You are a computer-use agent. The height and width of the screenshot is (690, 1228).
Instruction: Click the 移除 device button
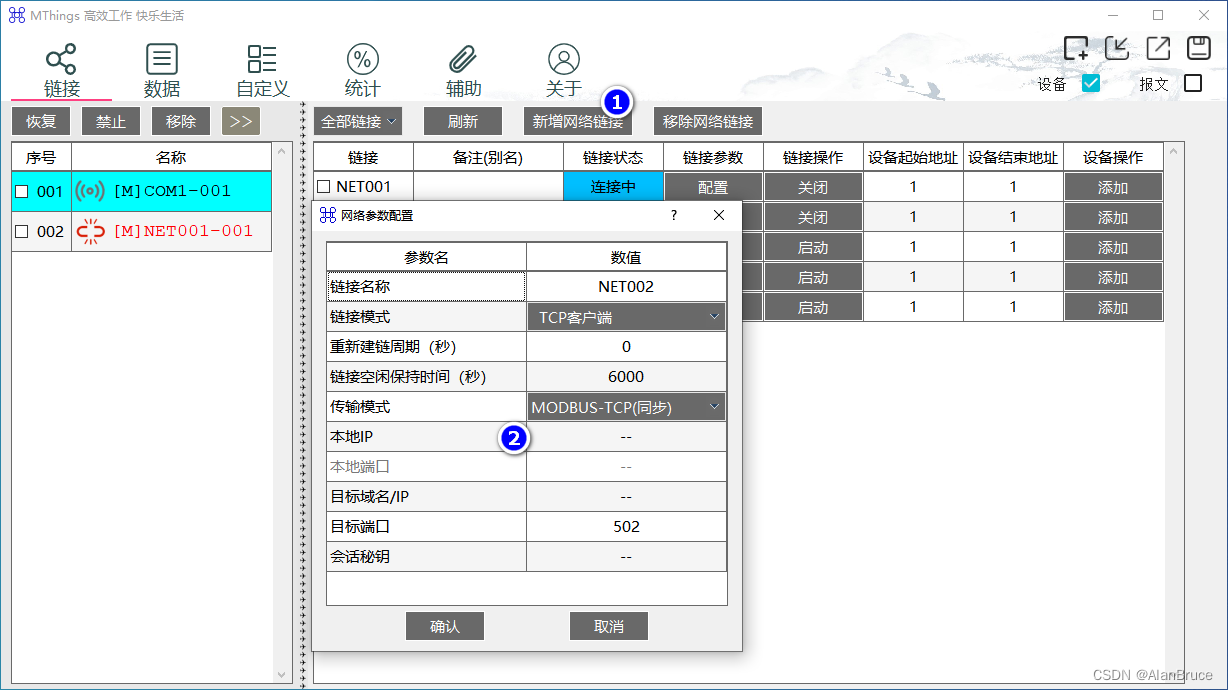[181, 121]
